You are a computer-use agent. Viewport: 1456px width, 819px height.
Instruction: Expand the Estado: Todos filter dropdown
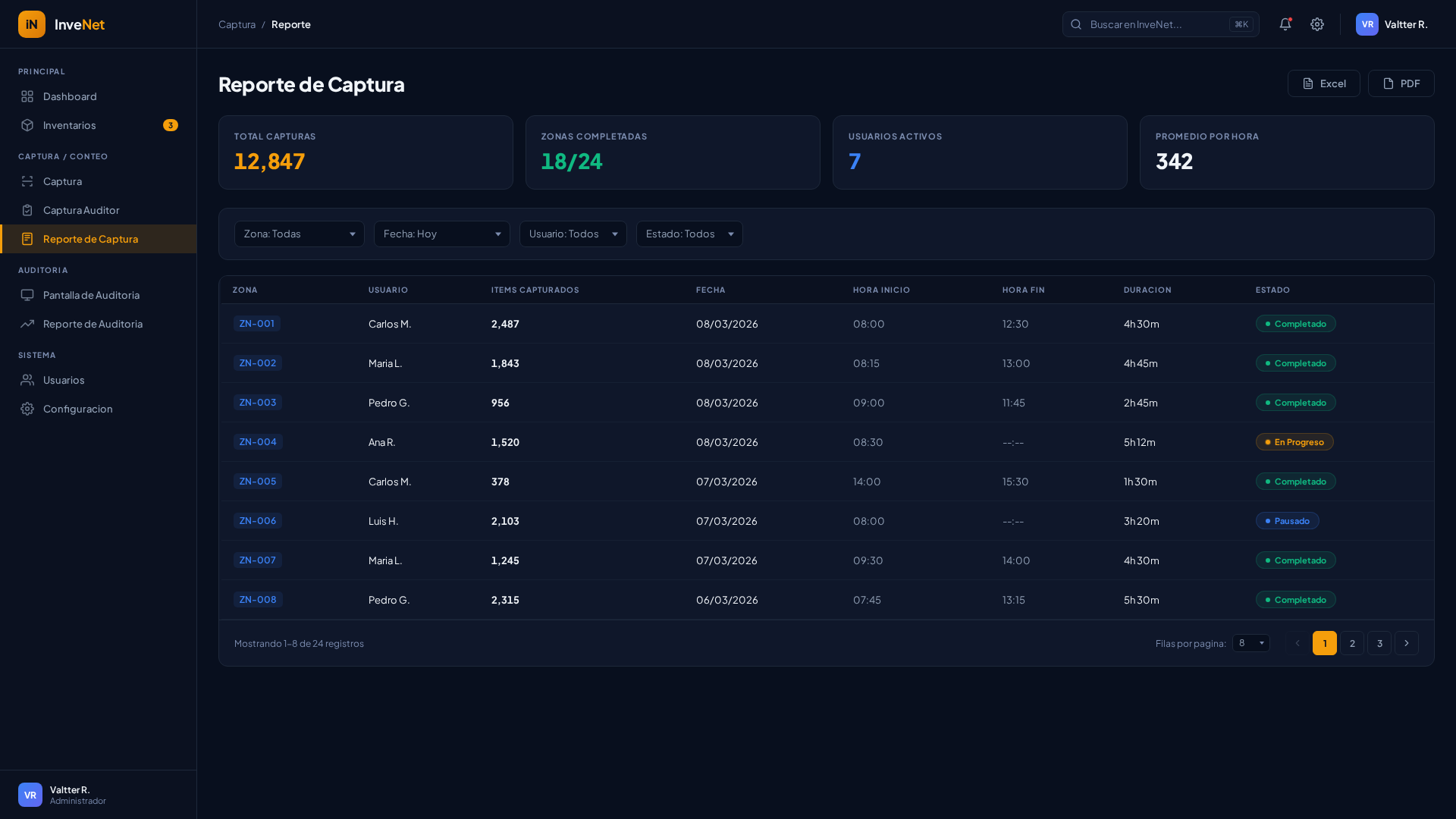[689, 234]
